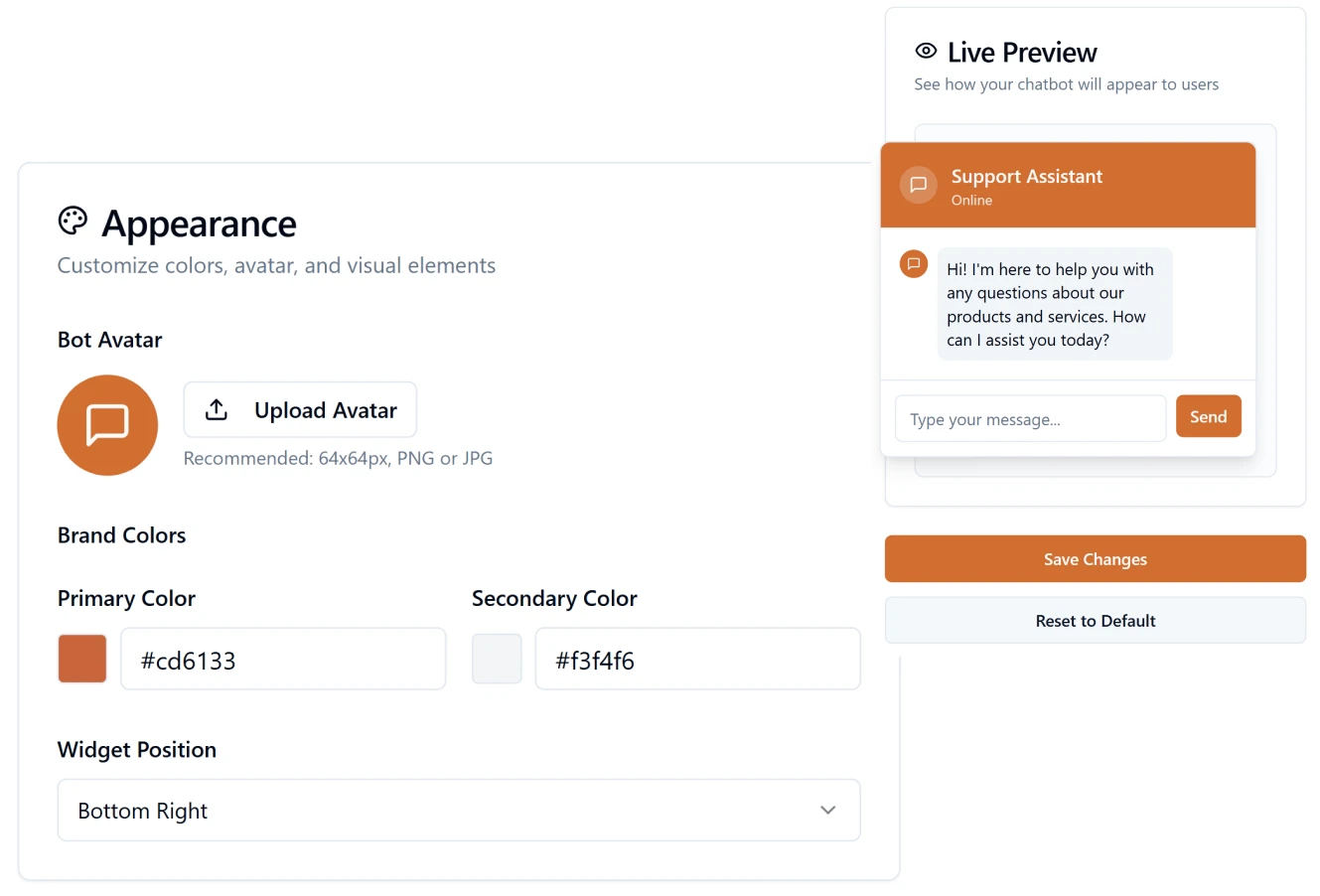Click the Secondary Color hex field #f3f4f6
Image resolution: width=1320 pixels, height=896 pixels.
[697, 660]
